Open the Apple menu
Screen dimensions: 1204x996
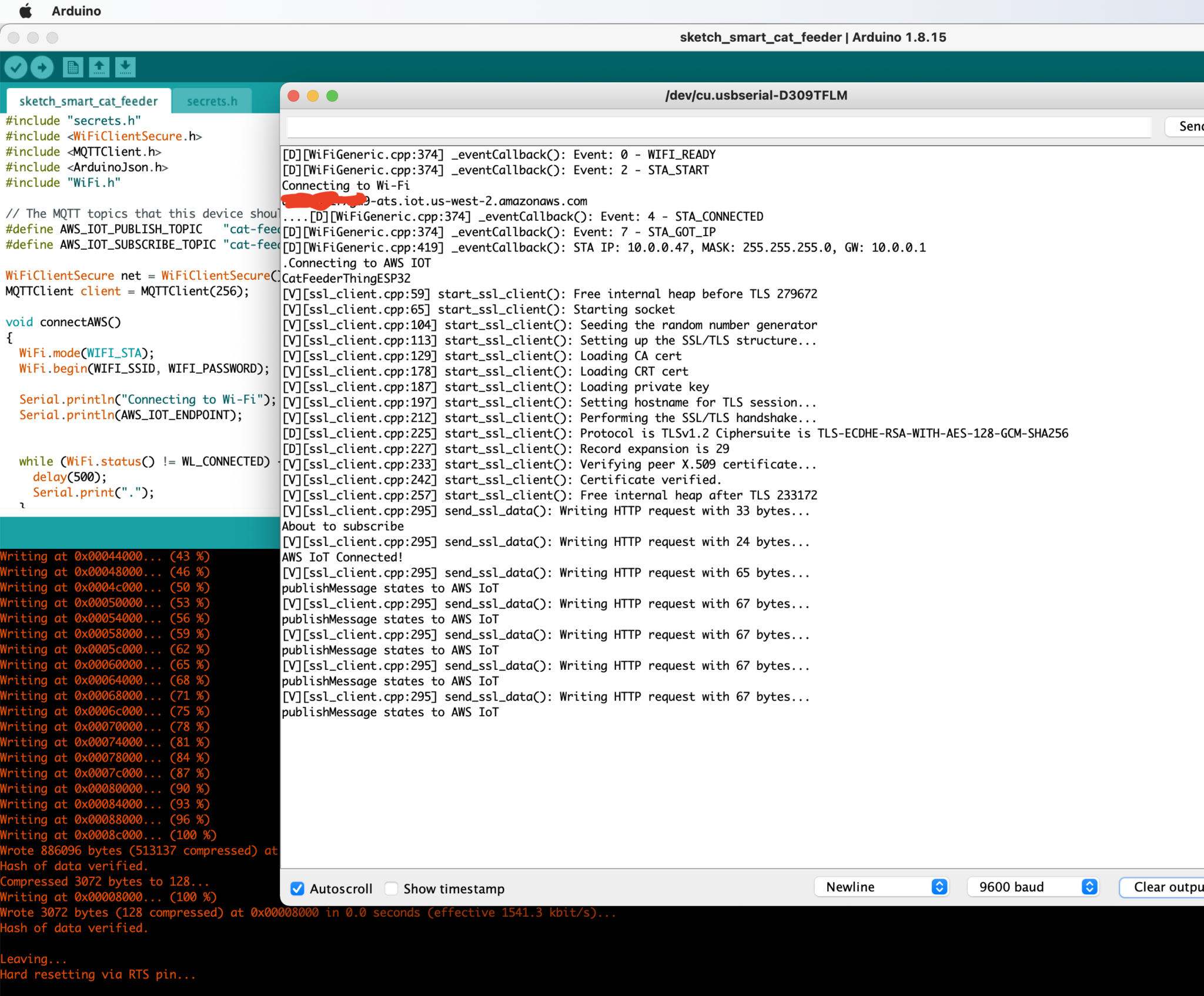click(x=25, y=11)
